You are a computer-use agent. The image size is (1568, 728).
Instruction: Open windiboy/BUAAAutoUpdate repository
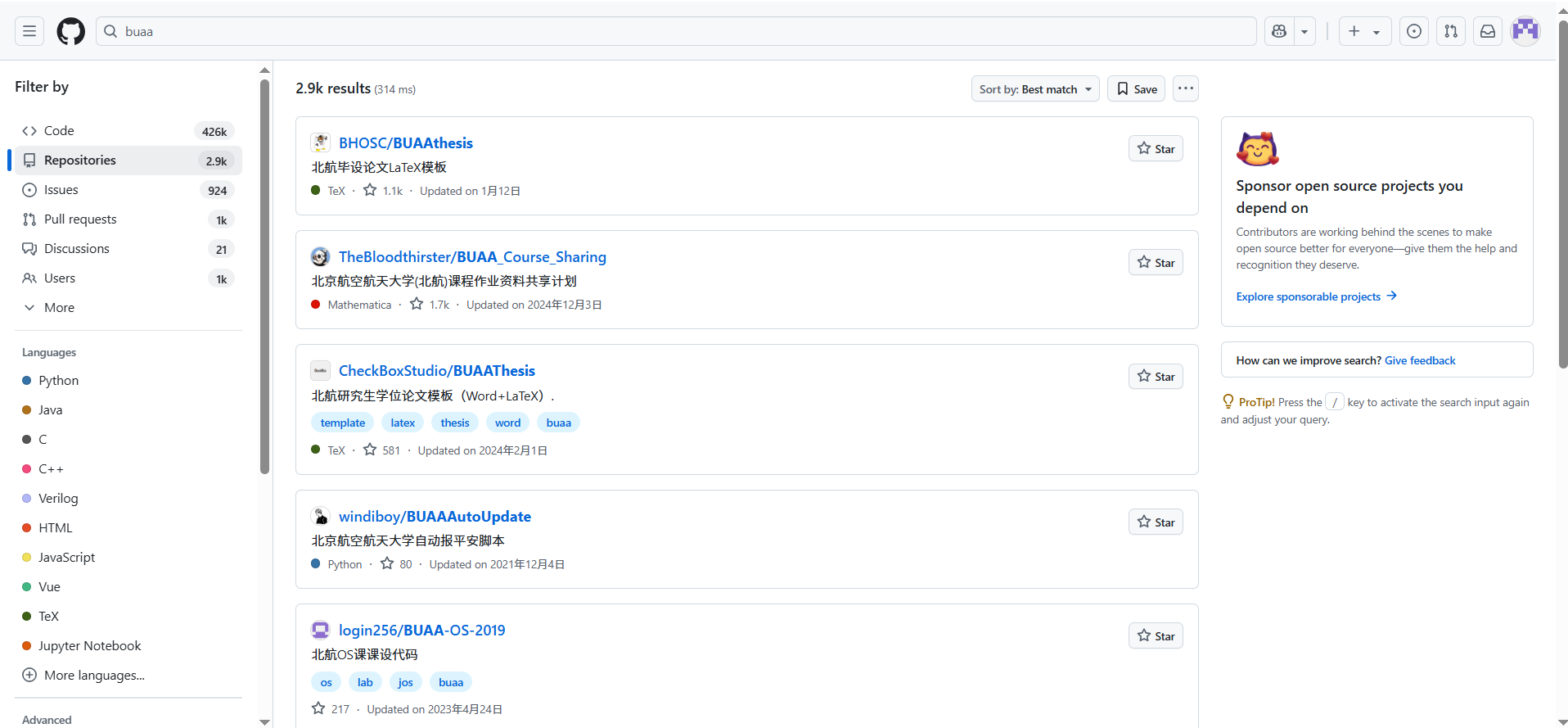pyautogui.click(x=435, y=517)
